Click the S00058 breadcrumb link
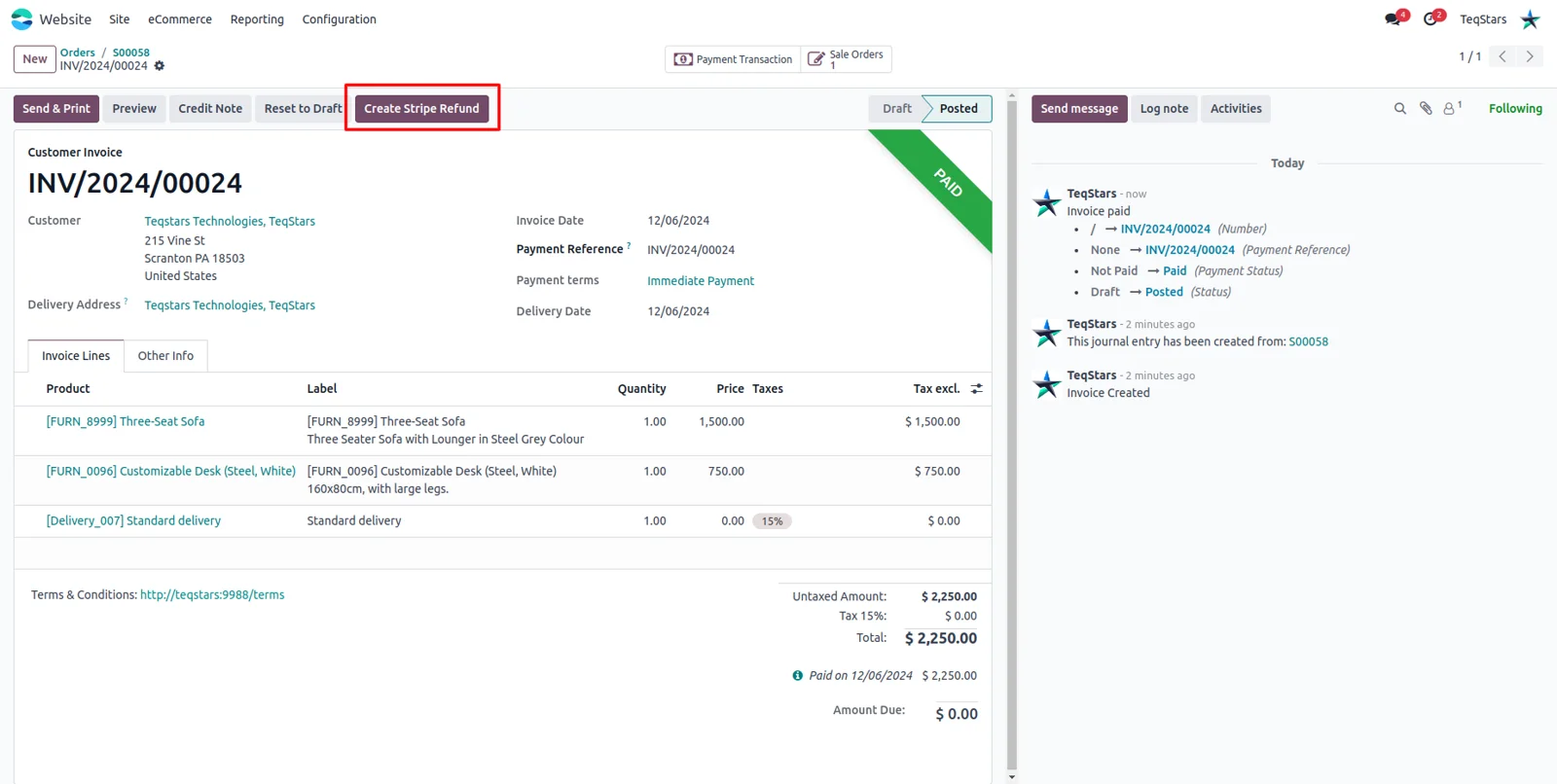1557x784 pixels. click(131, 53)
